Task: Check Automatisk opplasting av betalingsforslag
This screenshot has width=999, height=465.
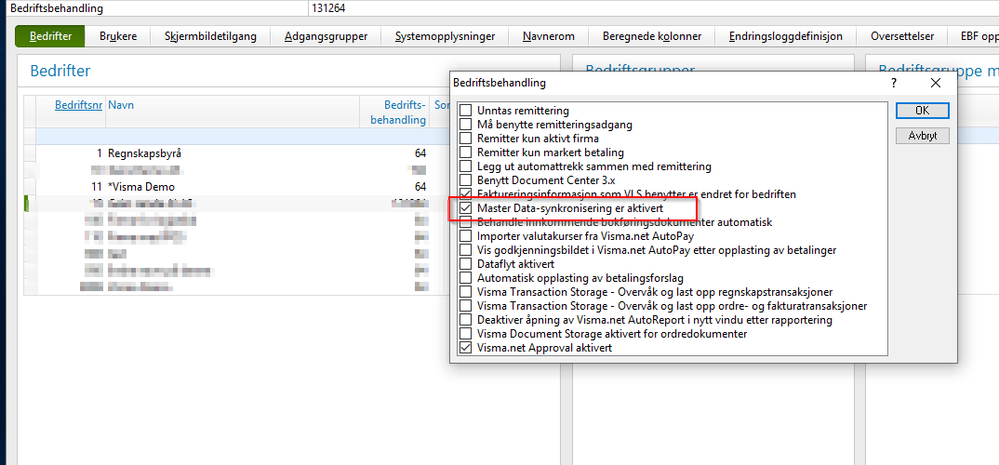Action: pos(466,278)
